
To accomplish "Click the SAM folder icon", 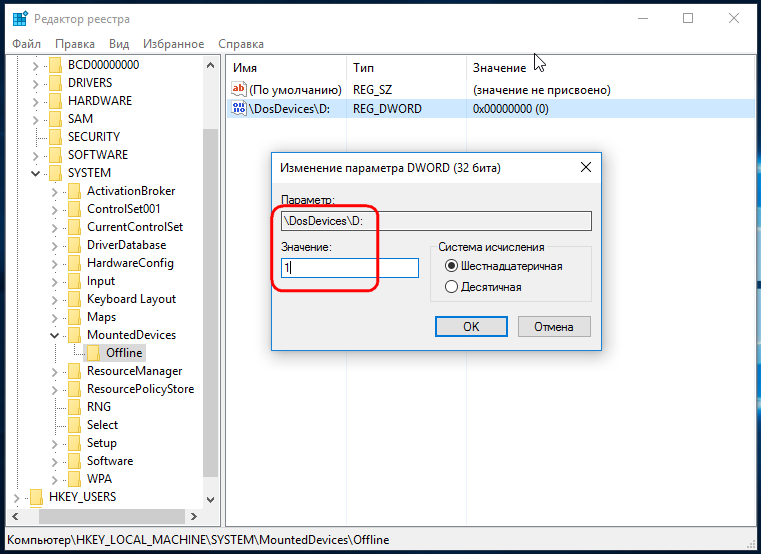I will (x=56, y=119).
